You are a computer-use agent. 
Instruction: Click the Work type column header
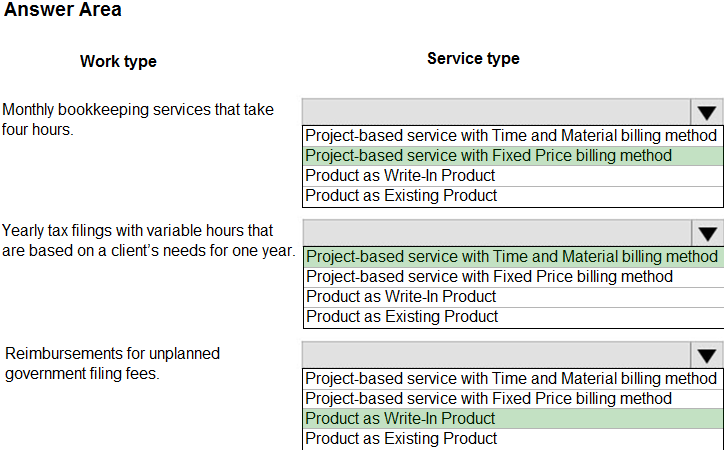(x=118, y=61)
